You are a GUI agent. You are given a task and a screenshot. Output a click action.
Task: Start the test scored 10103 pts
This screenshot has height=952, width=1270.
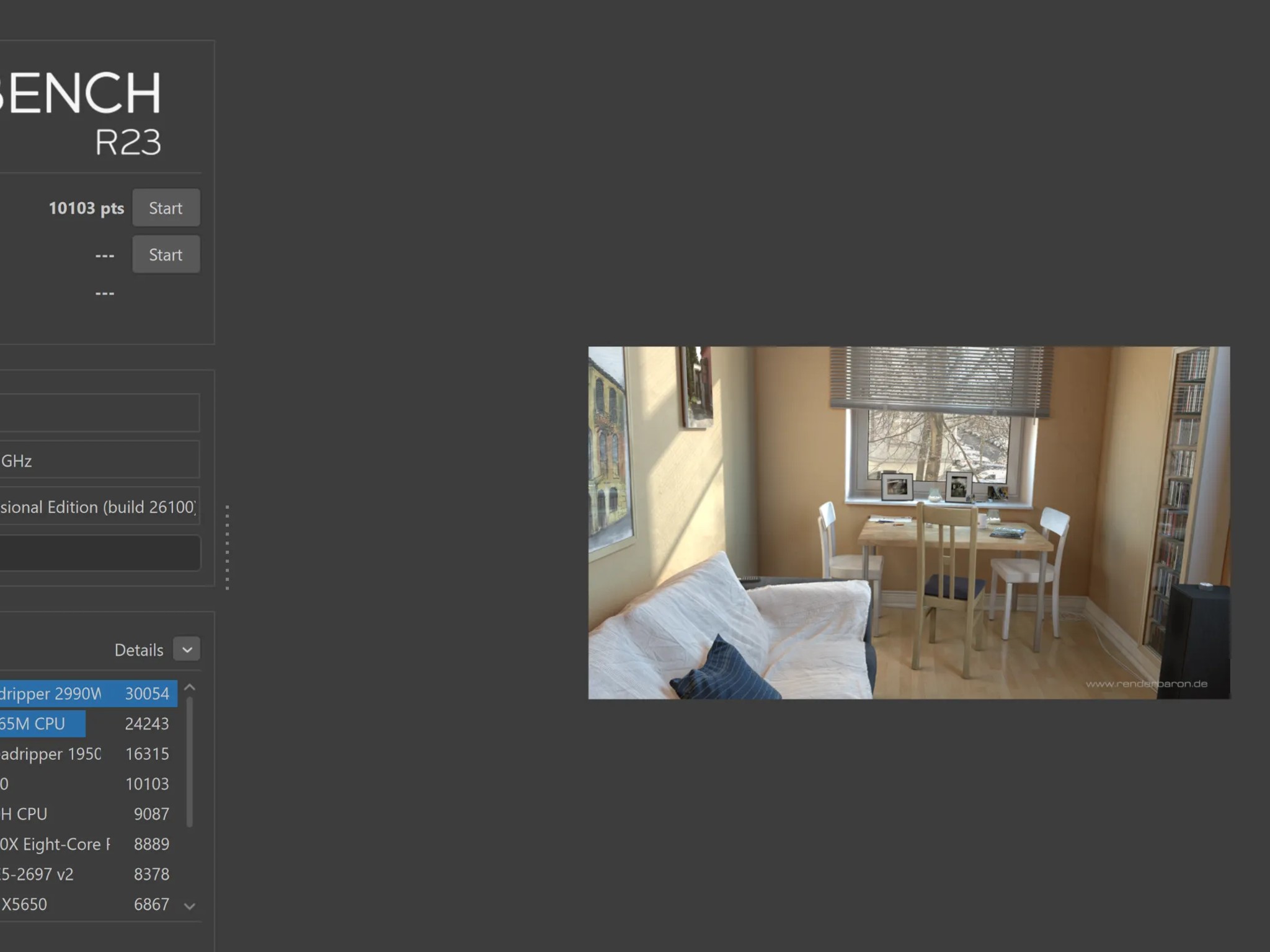click(x=166, y=208)
